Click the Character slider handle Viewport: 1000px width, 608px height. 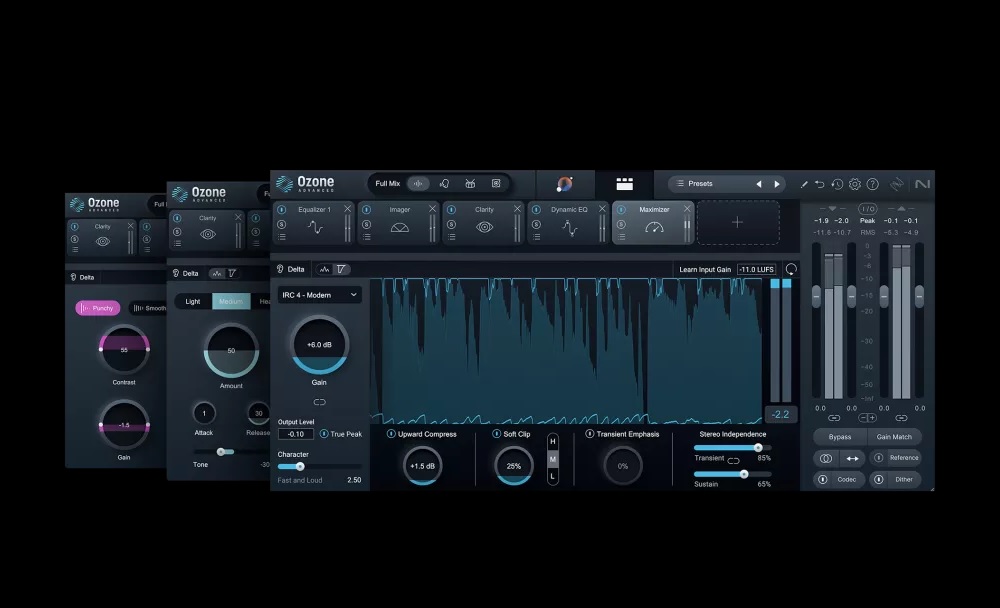[300, 466]
